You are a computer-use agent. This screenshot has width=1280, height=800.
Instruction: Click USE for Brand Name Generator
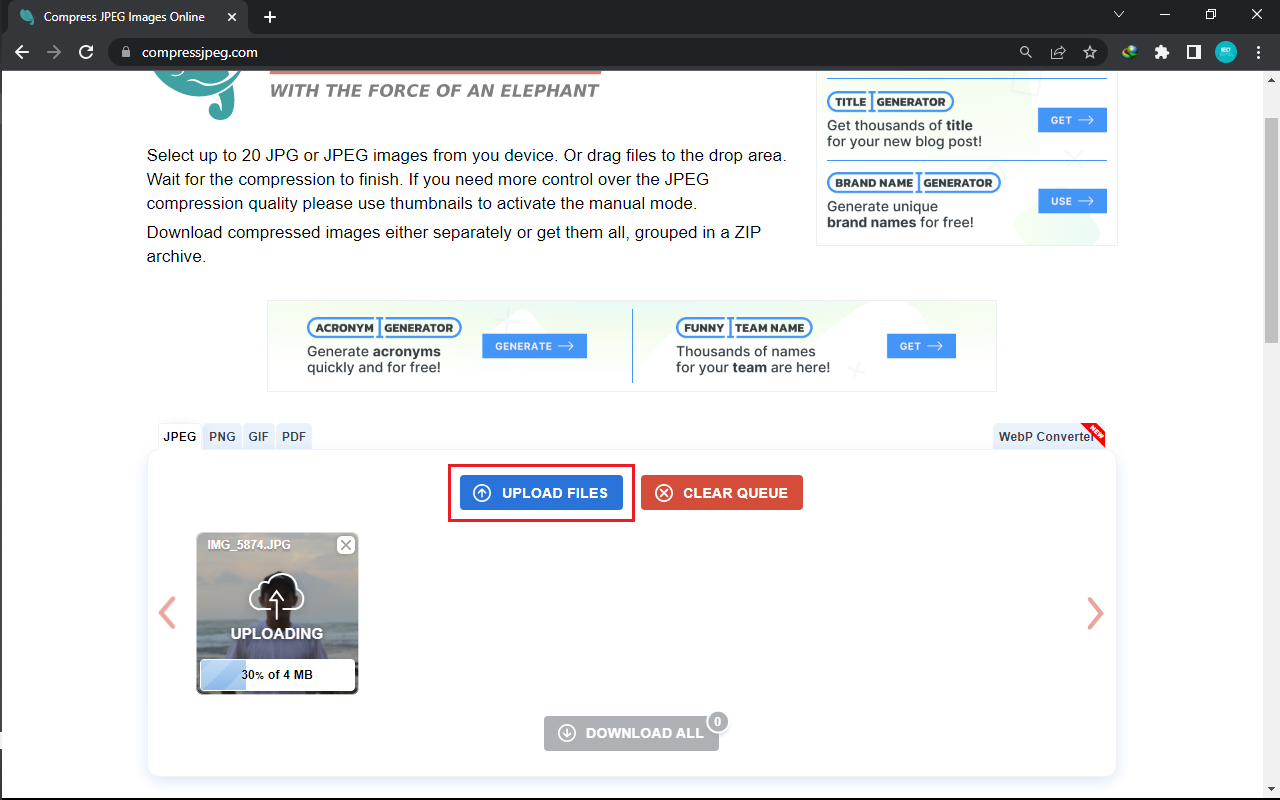1072,201
